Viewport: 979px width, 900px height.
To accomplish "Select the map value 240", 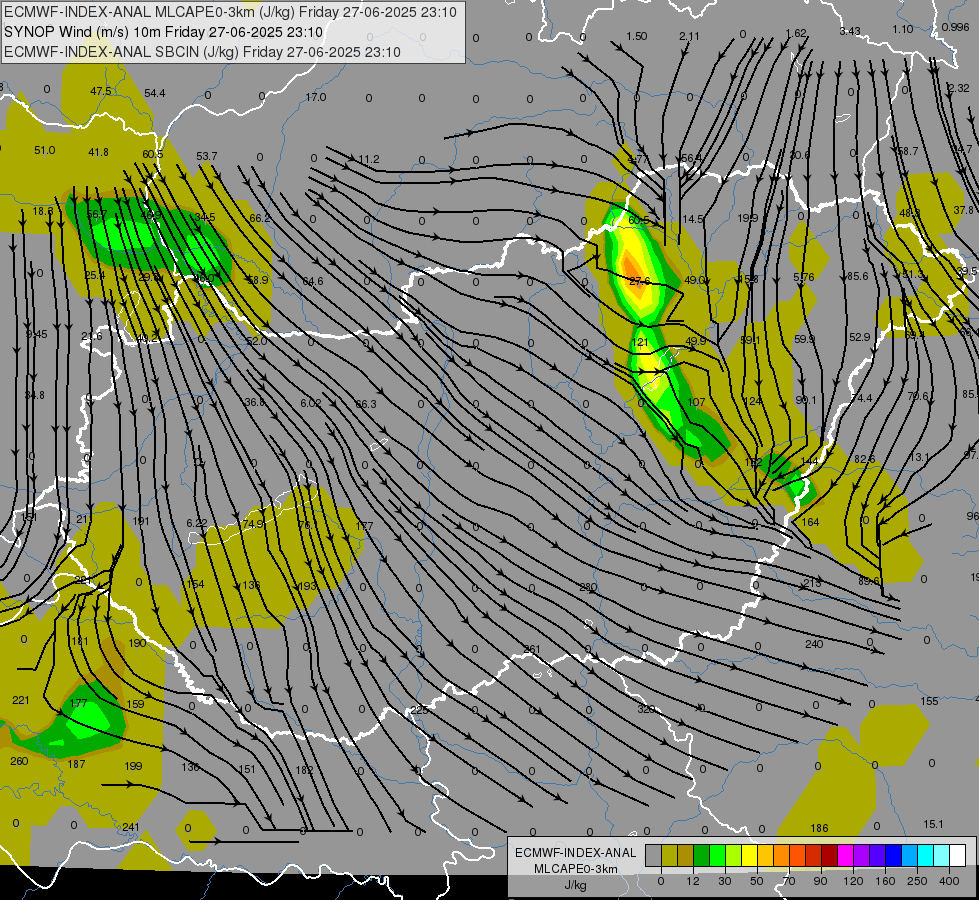I will click(814, 644).
